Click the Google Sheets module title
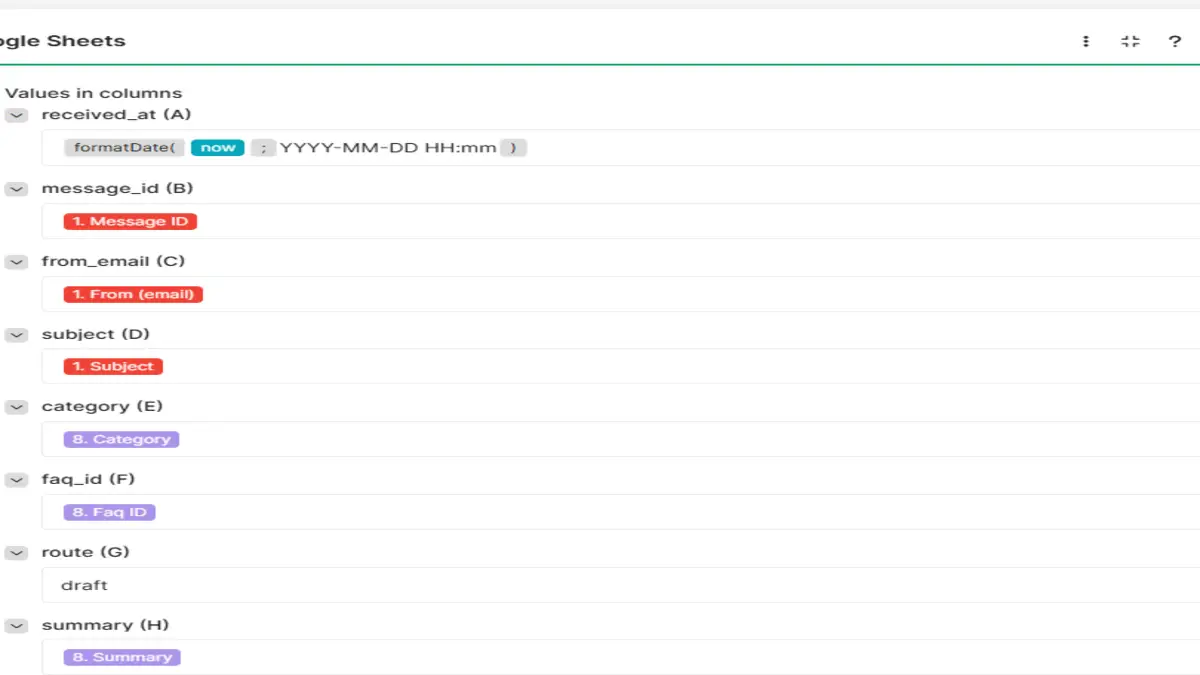Viewport: 1200px width, 675px height. click(x=62, y=42)
